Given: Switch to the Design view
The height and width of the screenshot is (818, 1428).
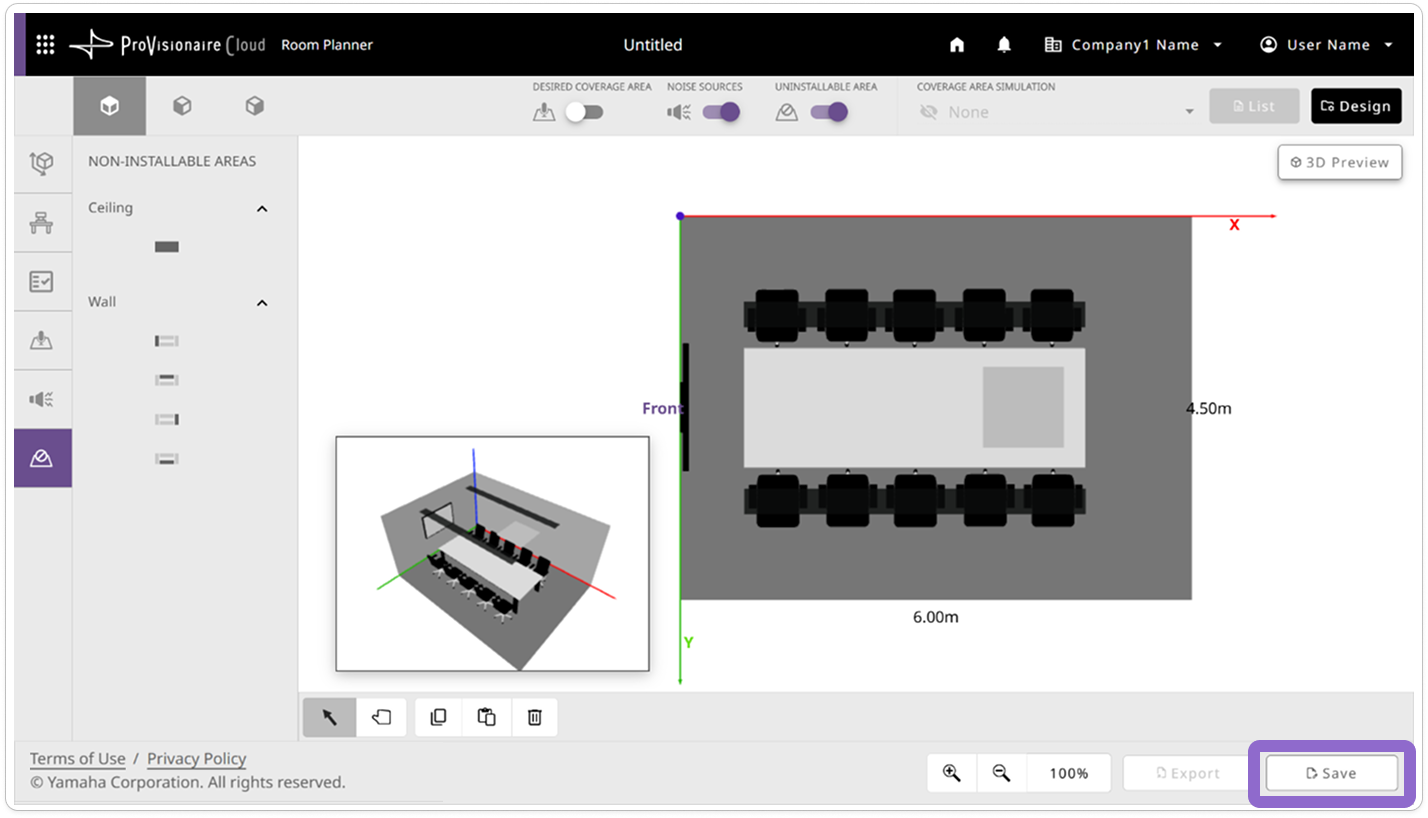Looking at the screenshot, I should (1356, 106).
